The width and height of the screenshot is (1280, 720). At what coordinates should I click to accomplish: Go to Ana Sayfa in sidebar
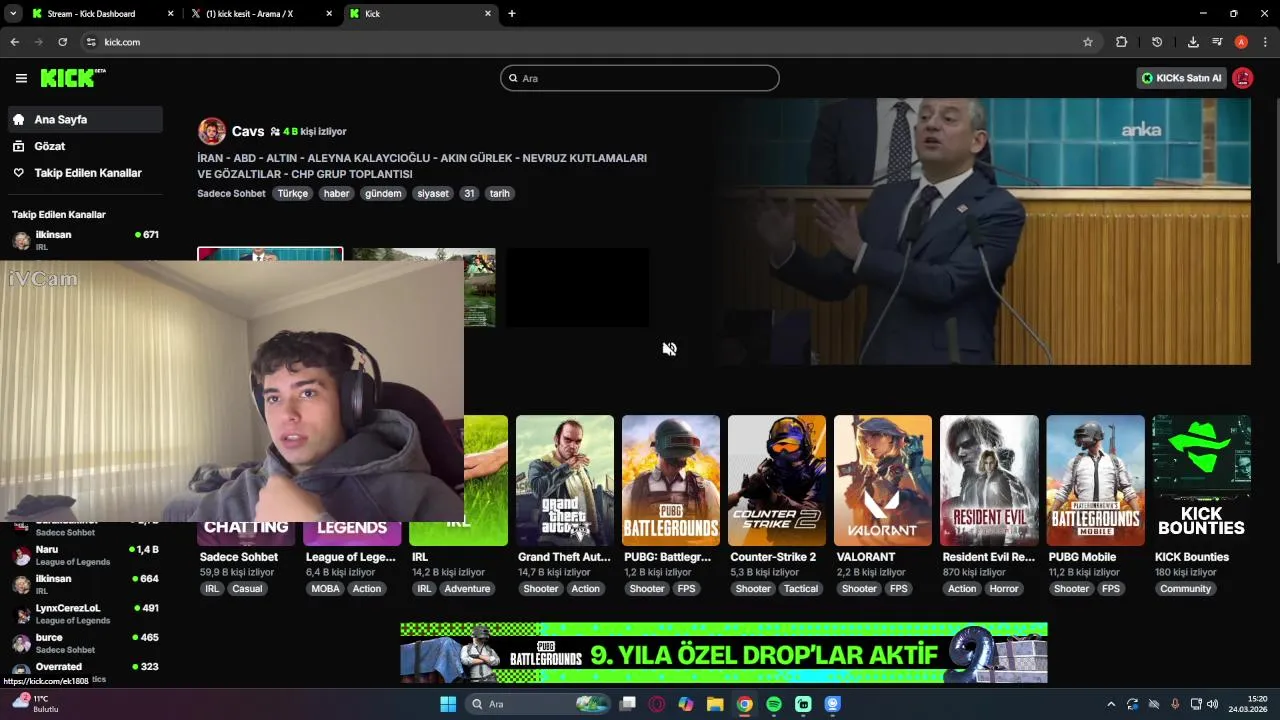pos(85,119)
